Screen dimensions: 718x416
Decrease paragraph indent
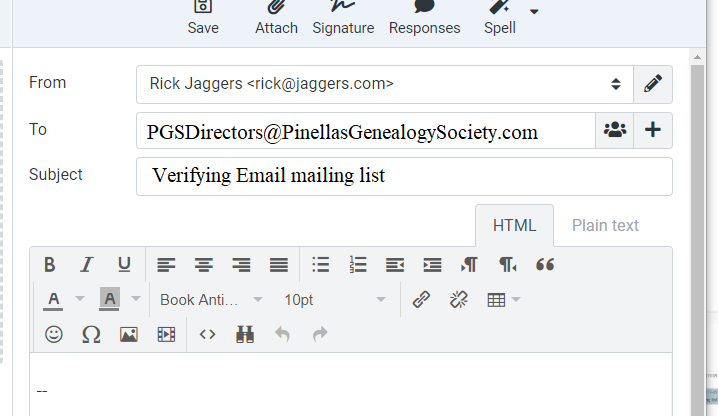(x=395, y=265)
